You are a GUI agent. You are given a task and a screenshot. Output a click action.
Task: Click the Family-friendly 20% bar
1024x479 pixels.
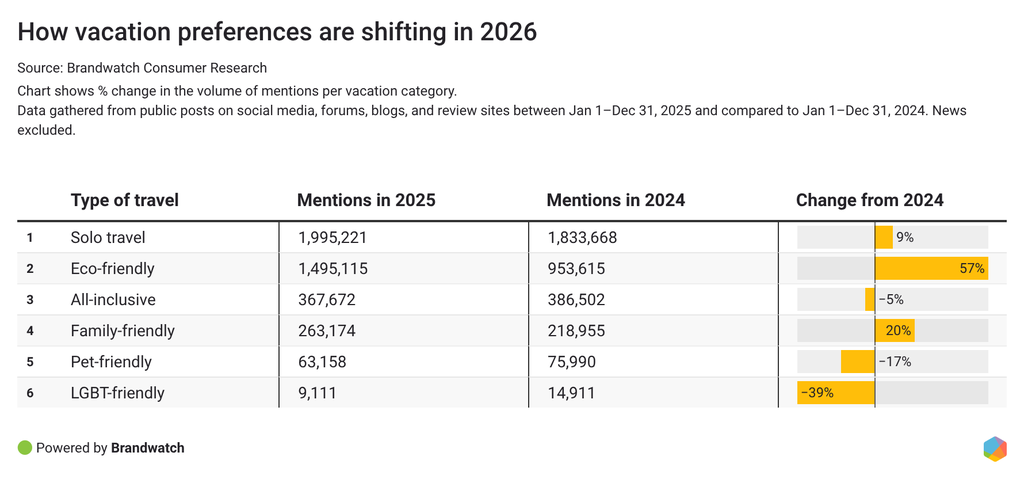click(x=894, y=331)
